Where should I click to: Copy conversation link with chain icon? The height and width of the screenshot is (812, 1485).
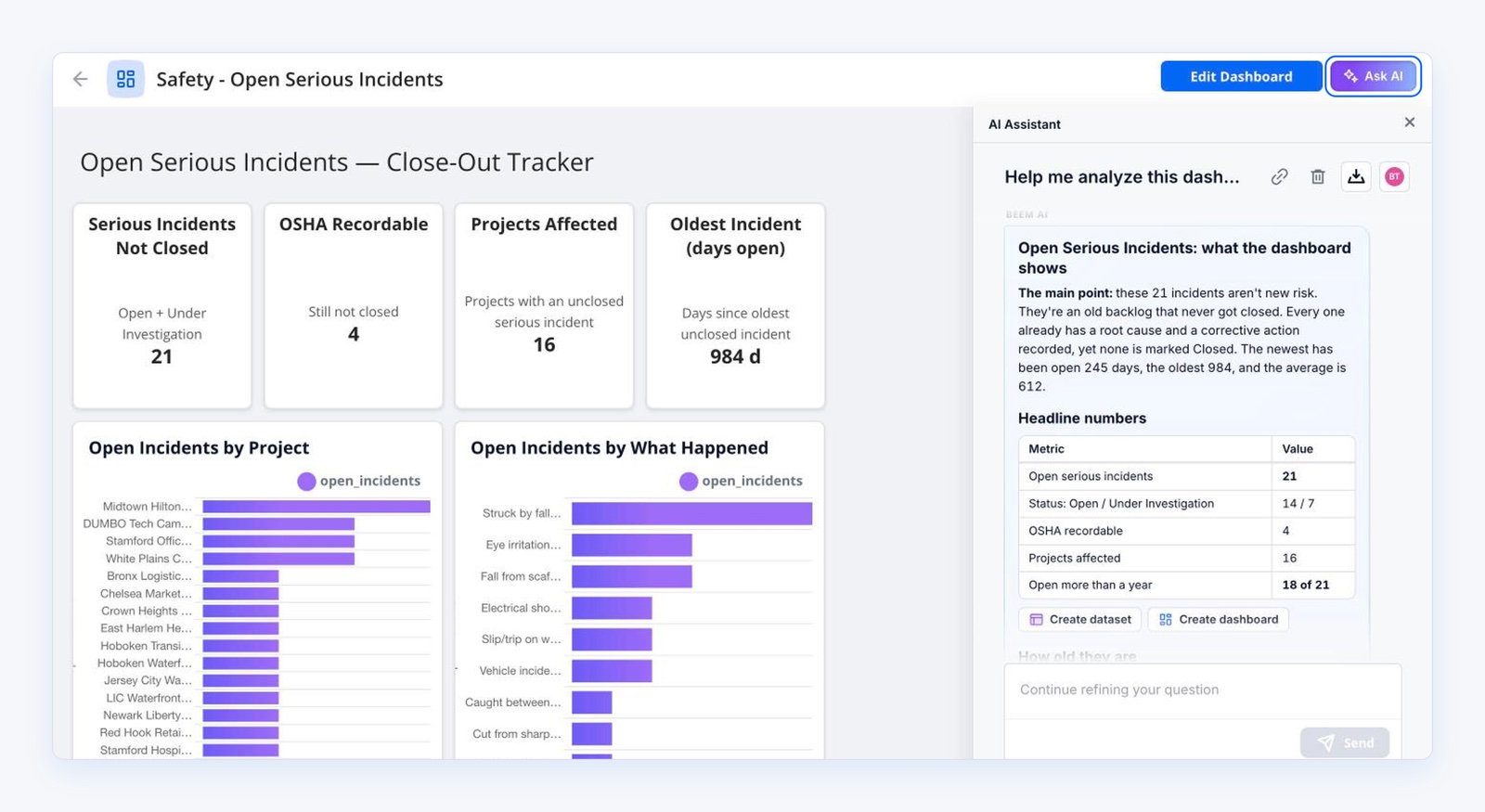[1279, 176]
